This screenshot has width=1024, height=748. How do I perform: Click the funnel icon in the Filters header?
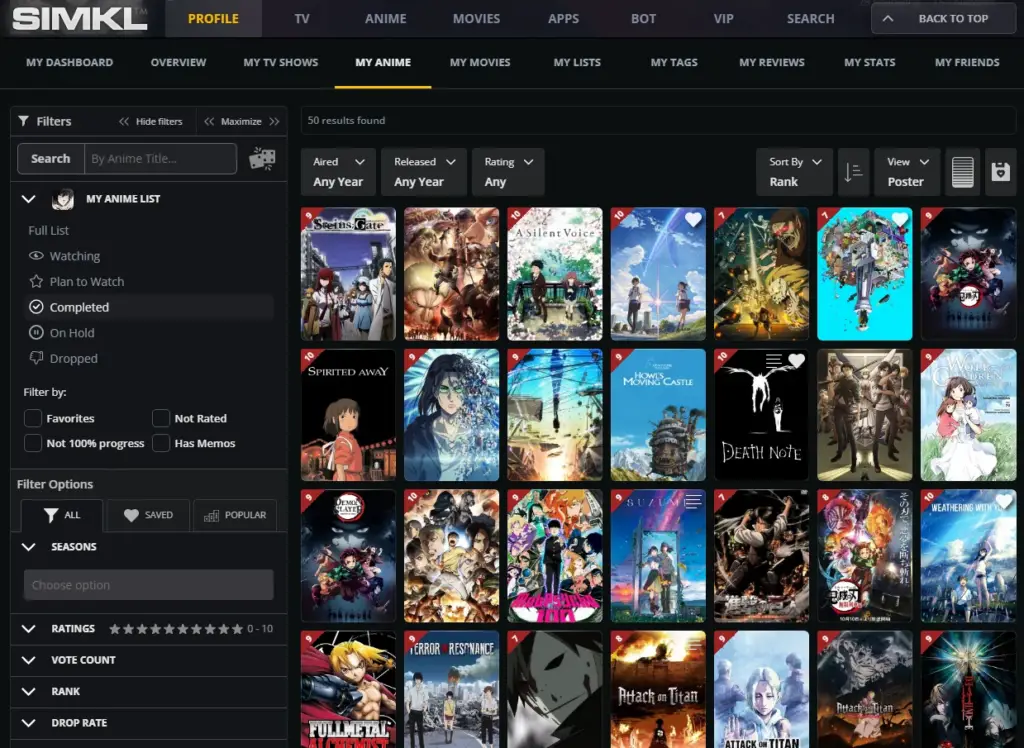point(24,121)
